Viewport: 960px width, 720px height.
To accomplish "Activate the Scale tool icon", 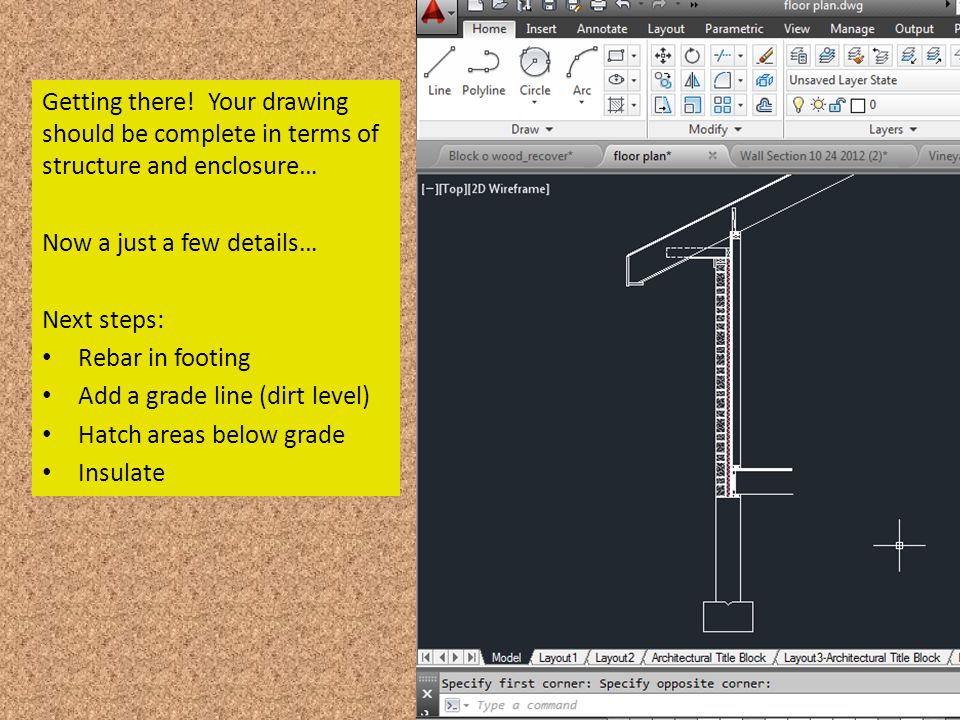I will coord(692,105).
